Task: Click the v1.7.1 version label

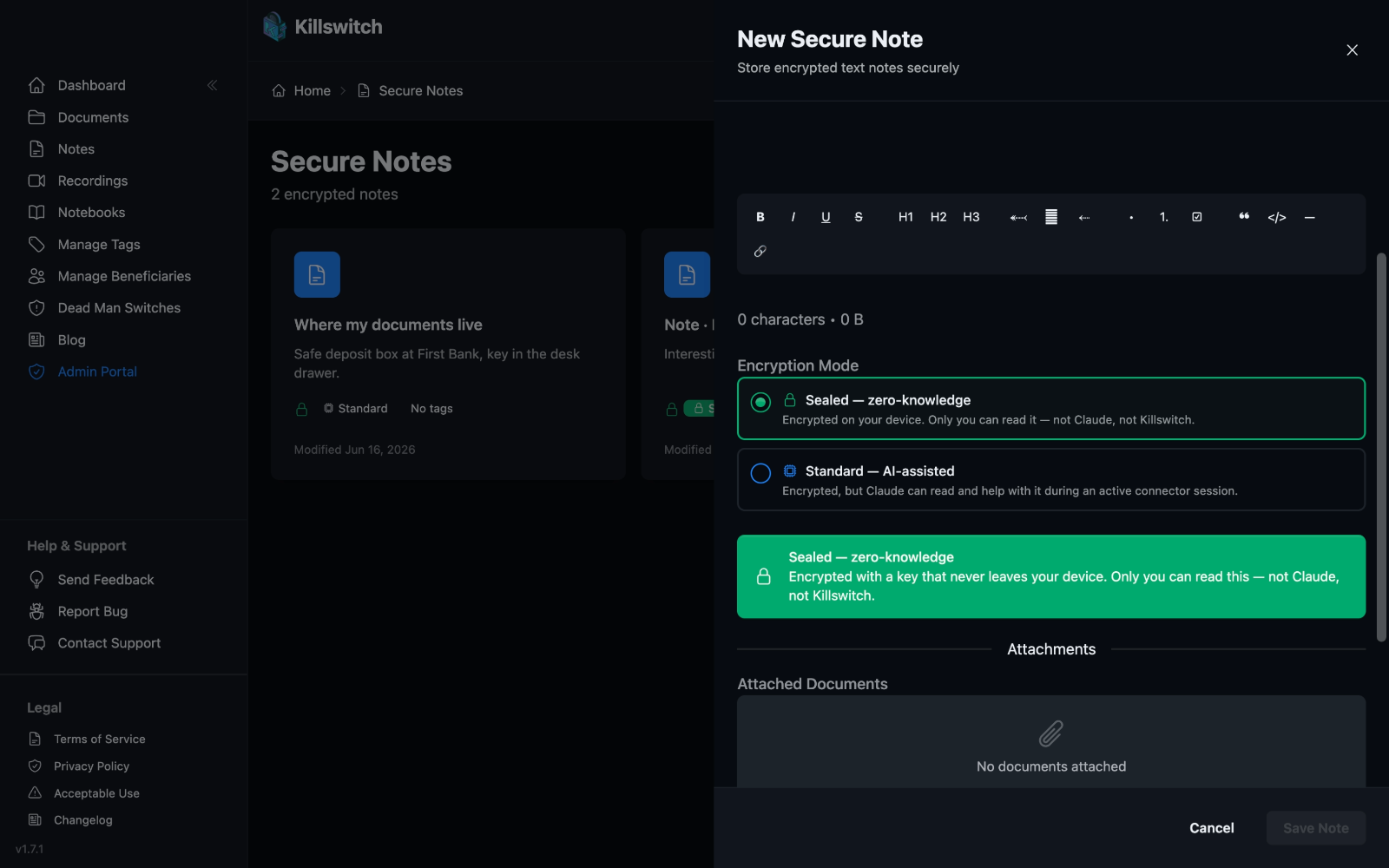Action: tap(30, 849)
